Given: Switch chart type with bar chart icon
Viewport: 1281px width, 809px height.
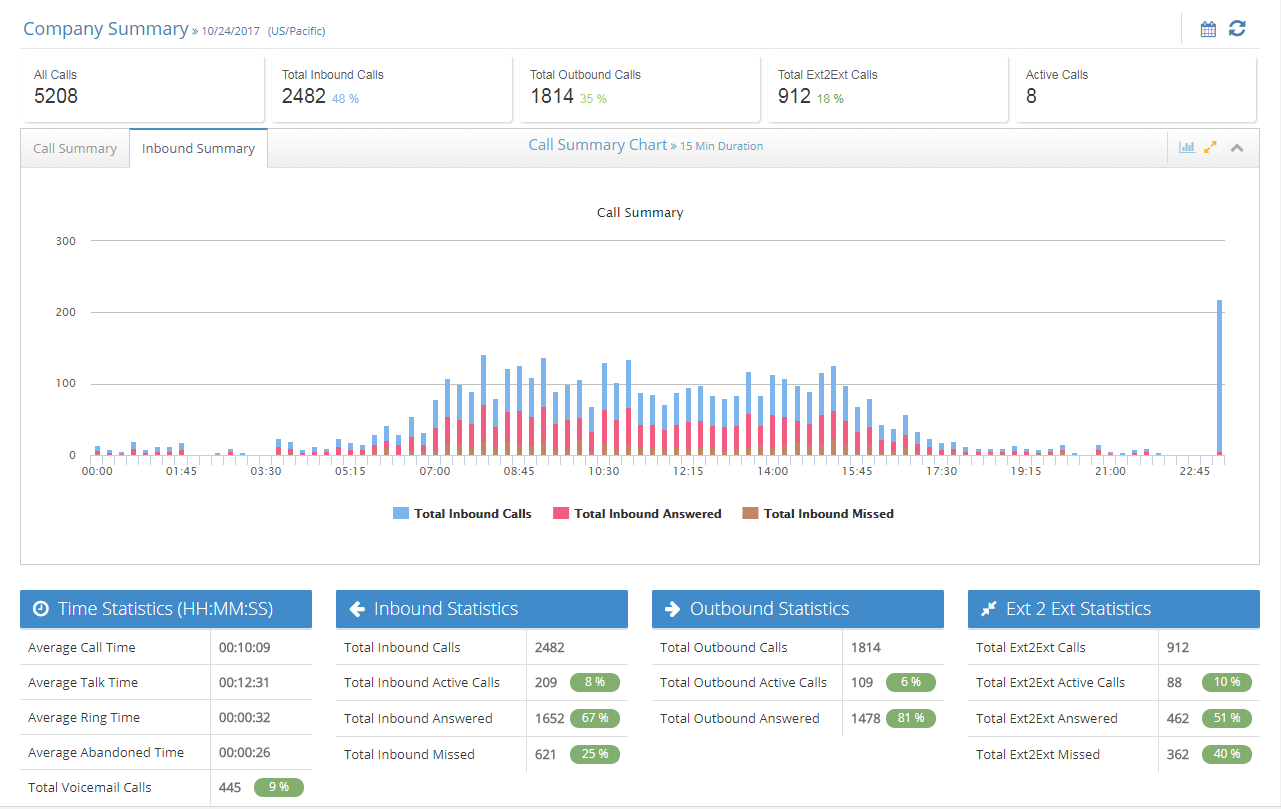Looking at the screenshot, I should pyautogui.click(x=1187, y=147).
